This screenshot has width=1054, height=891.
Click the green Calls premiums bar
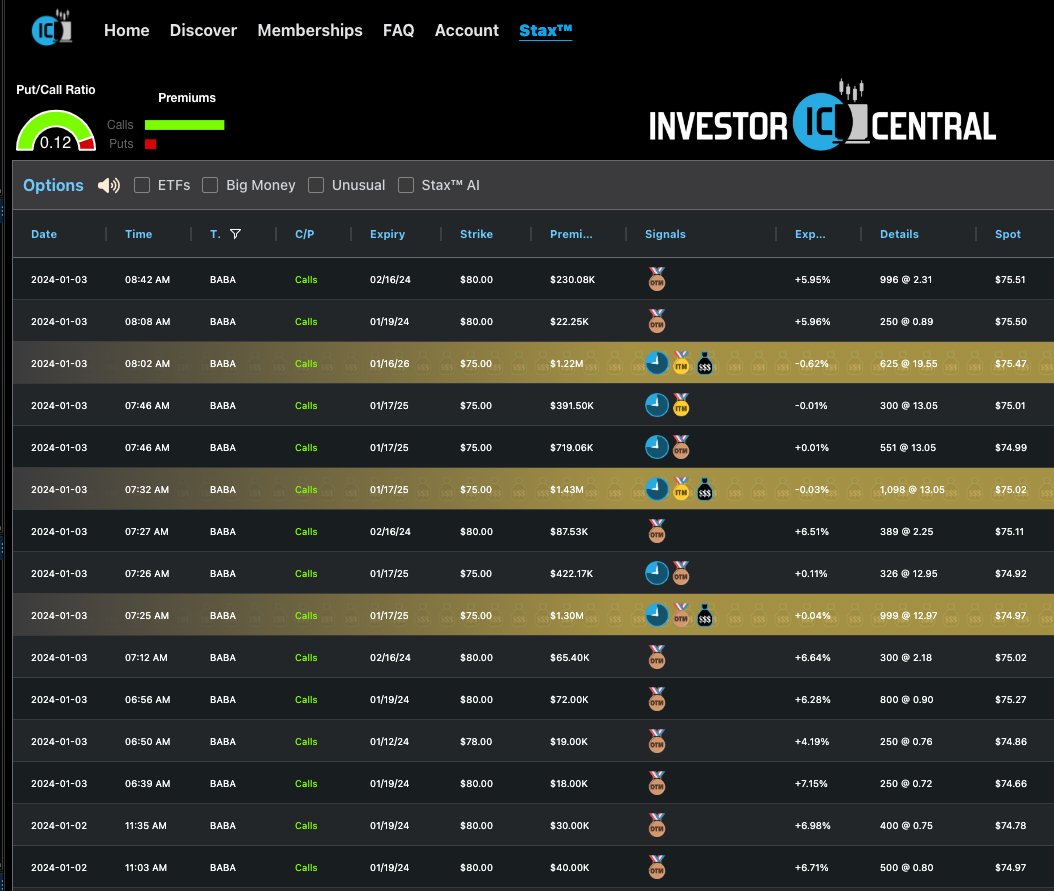[x=184, y=125]
